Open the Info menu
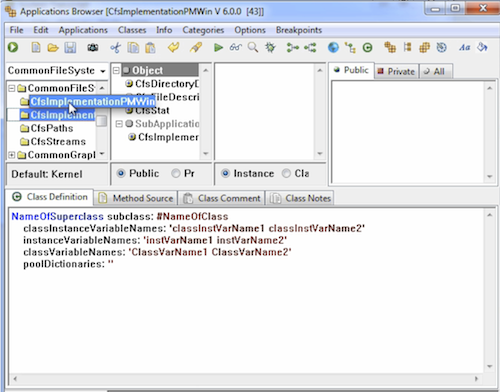Viewport: 500px width, 392px height. coord(164,30)
